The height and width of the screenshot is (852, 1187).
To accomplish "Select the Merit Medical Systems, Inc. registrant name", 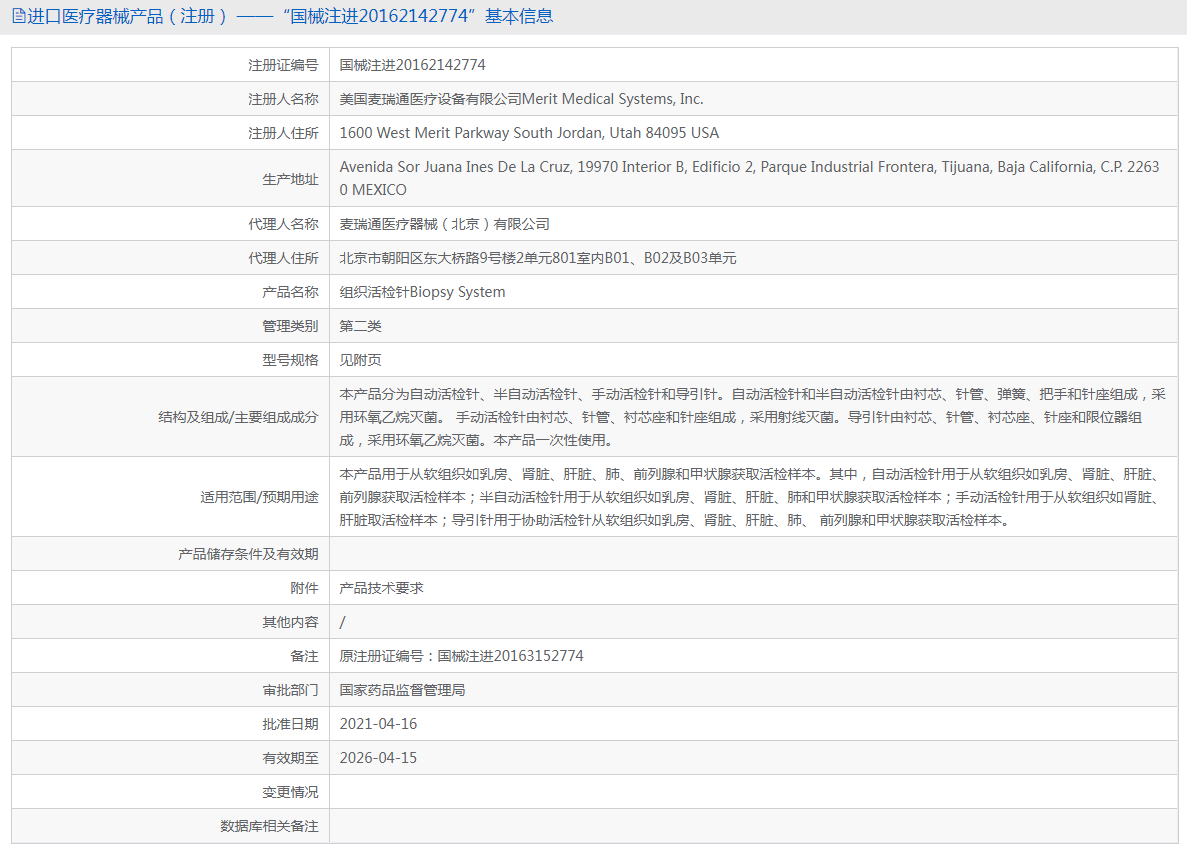I will (x=522, y=99).
